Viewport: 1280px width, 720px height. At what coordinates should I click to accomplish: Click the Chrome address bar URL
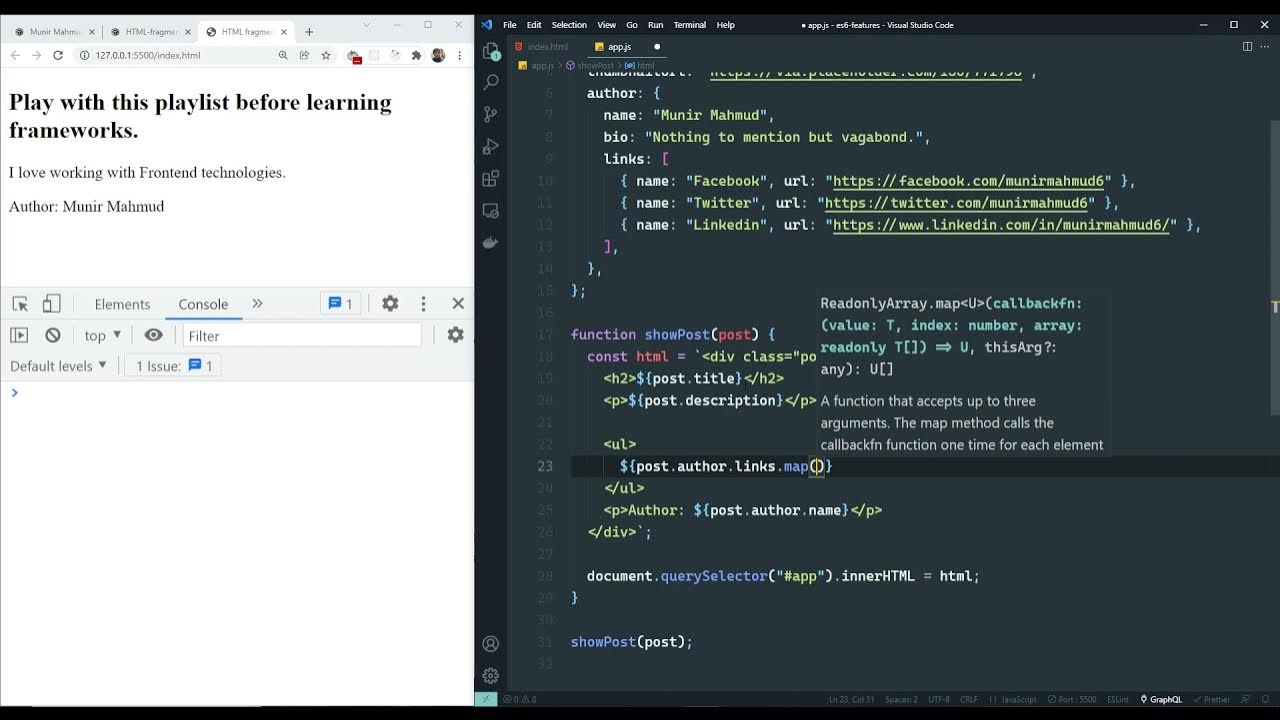tap(148, 55)
